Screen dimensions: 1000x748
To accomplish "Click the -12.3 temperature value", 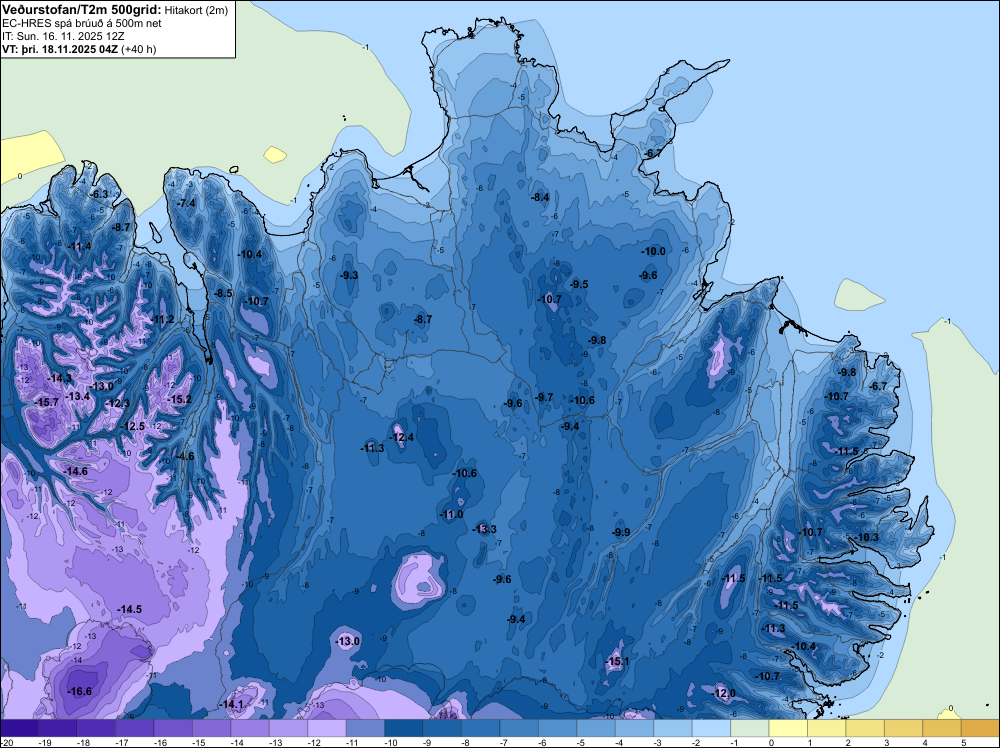I will (118, 403).
